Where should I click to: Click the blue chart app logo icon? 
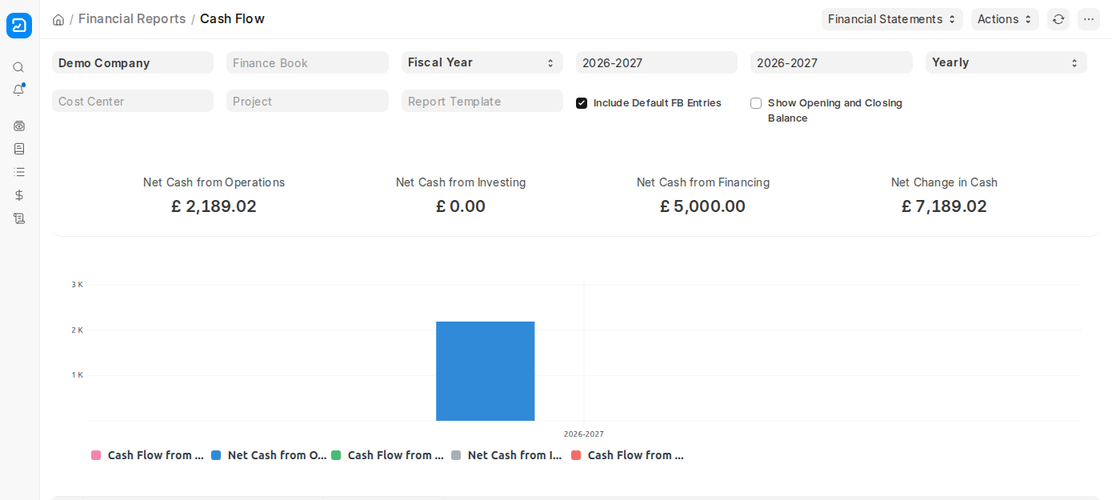point(19,26)
